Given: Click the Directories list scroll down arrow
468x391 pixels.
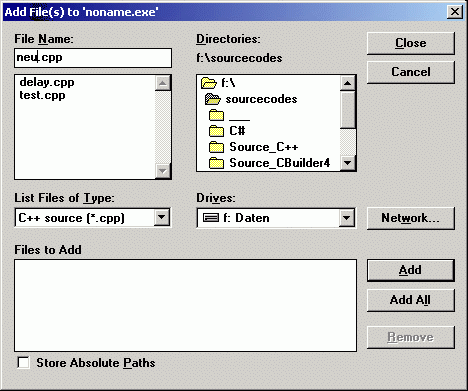Looking at the screenshot, I should pos(348,163).
